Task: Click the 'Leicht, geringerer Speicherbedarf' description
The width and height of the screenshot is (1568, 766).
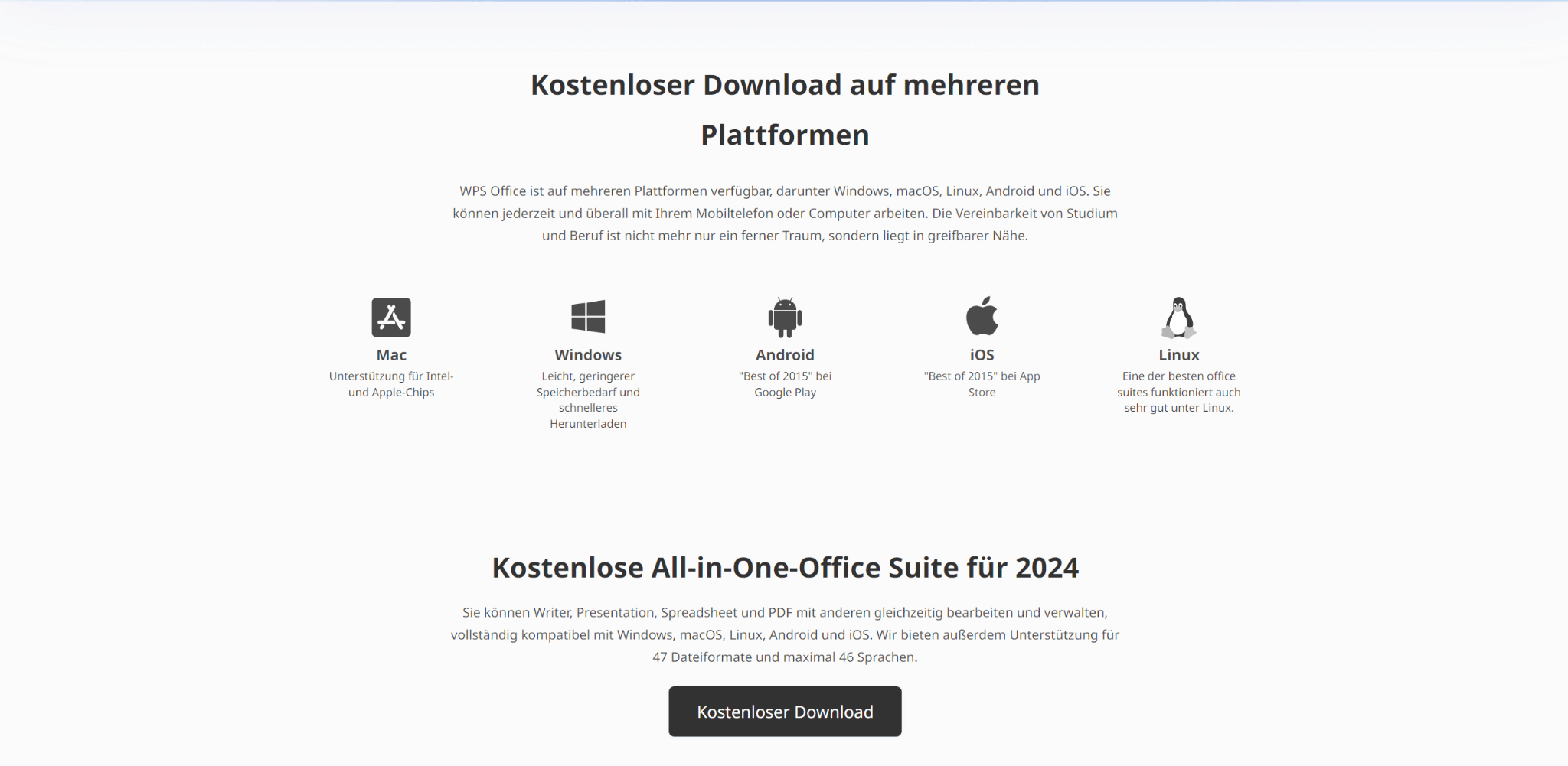Action: 588,400
